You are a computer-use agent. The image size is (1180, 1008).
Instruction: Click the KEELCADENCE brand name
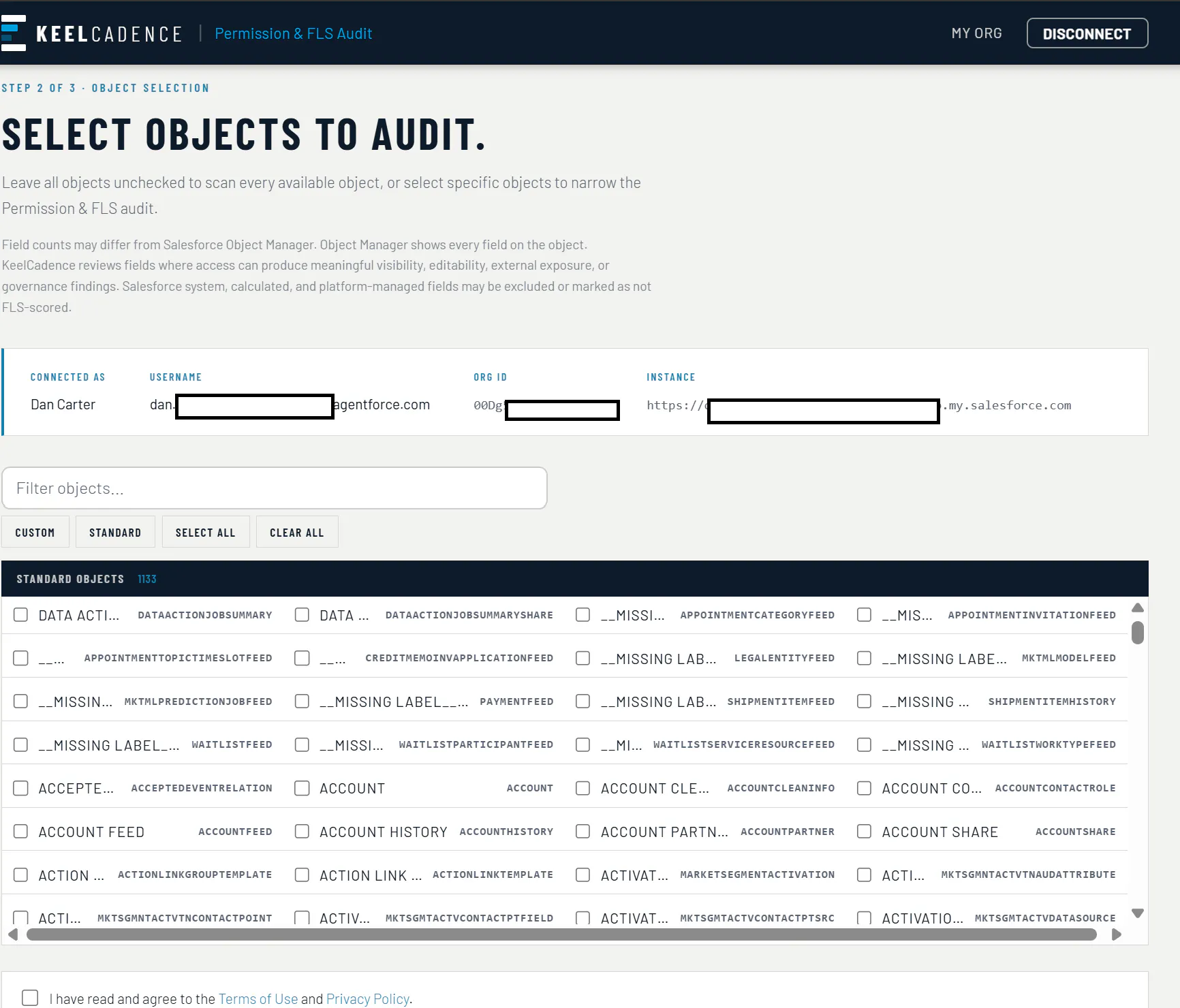tap(109, 34)
